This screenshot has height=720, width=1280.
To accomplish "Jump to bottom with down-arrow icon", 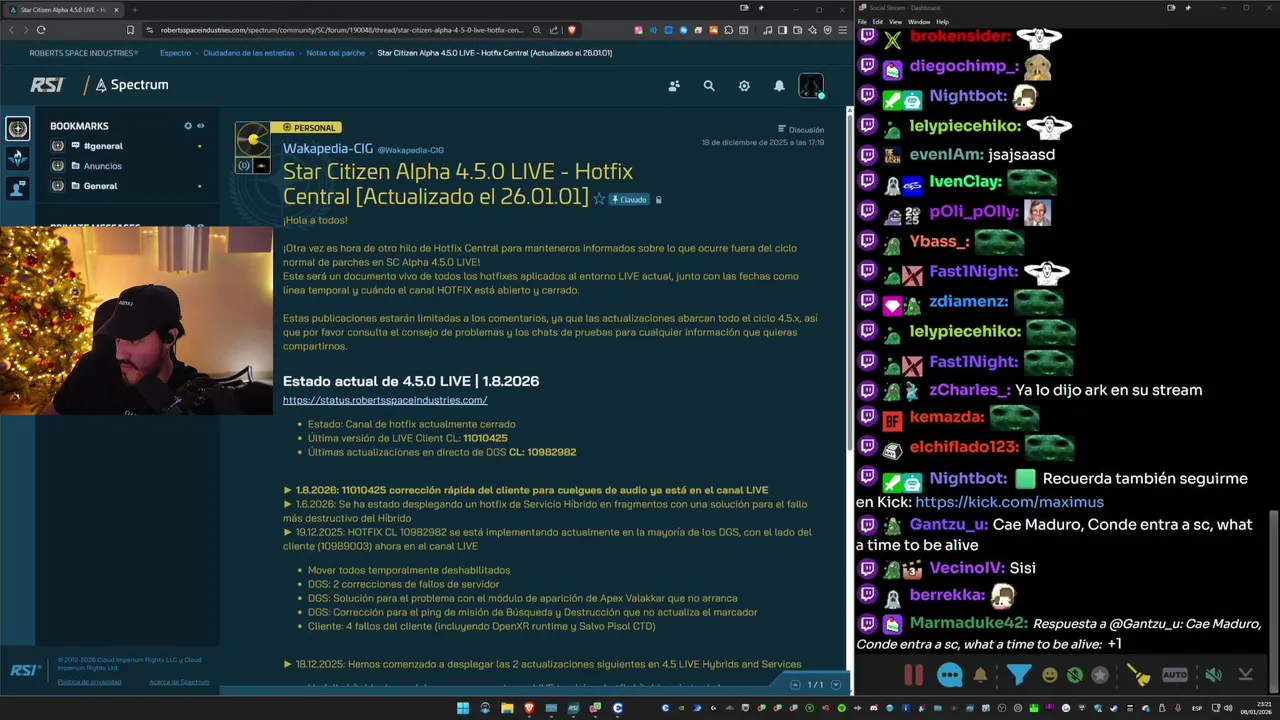I will click(x=1245, y=675).
